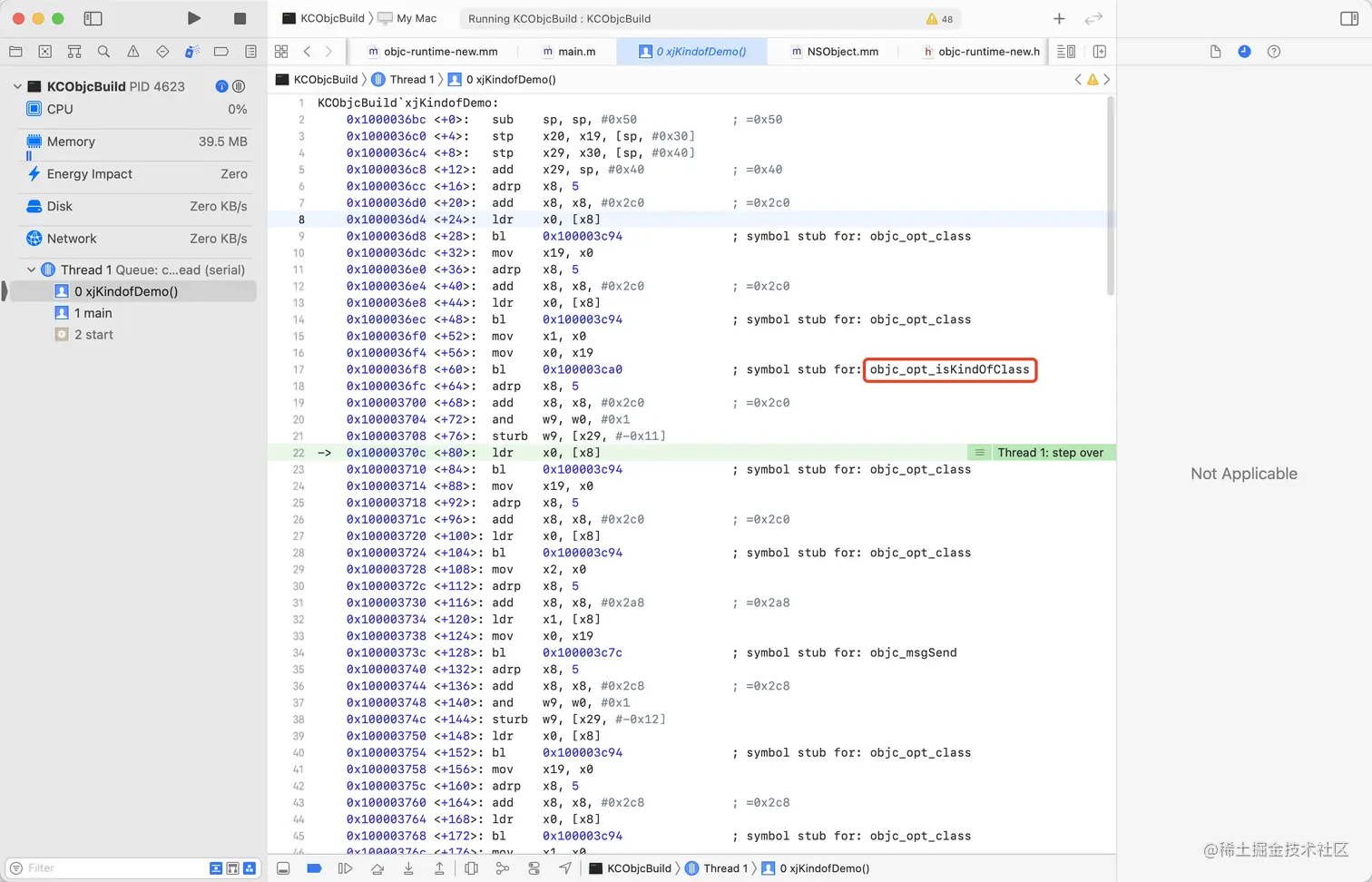
Task: Hide the debug area toggle button
Action: coord(283,868)
